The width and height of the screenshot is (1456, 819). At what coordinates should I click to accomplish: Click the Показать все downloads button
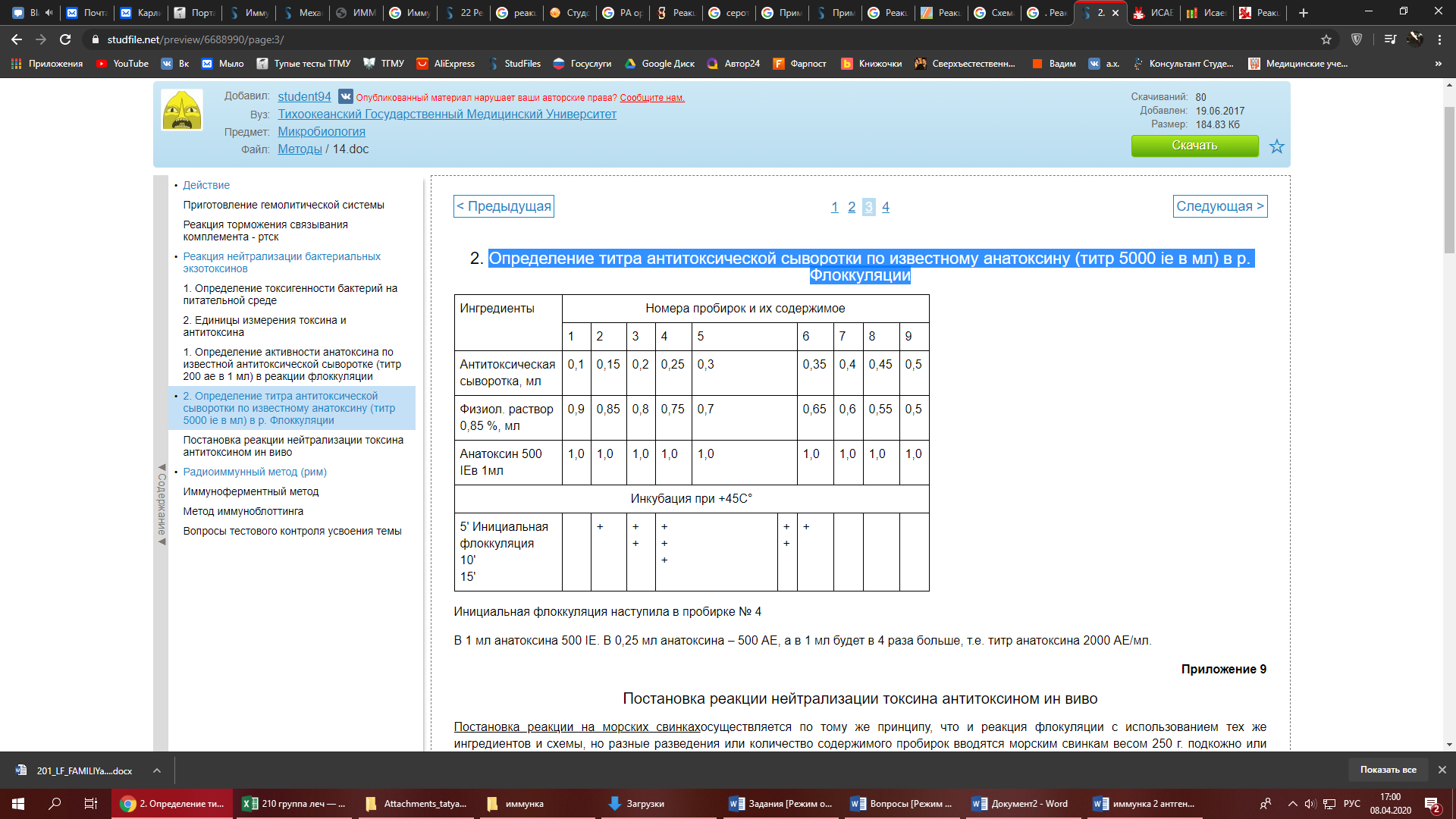pos(1388,770)
